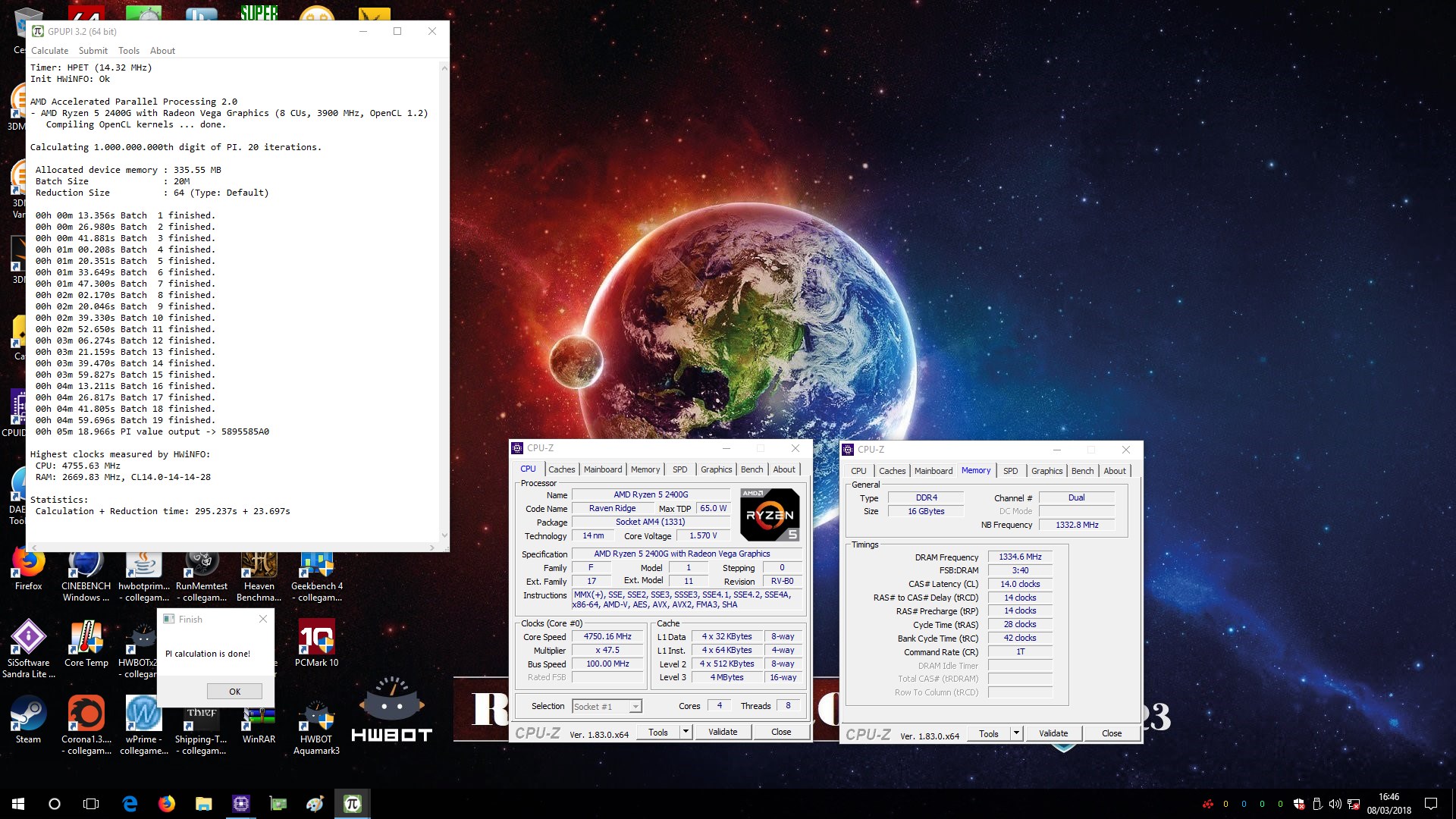Click Validate in right CPU-Z window
Viewport: 1456px width, 819px height.
tap(1053, 733)
